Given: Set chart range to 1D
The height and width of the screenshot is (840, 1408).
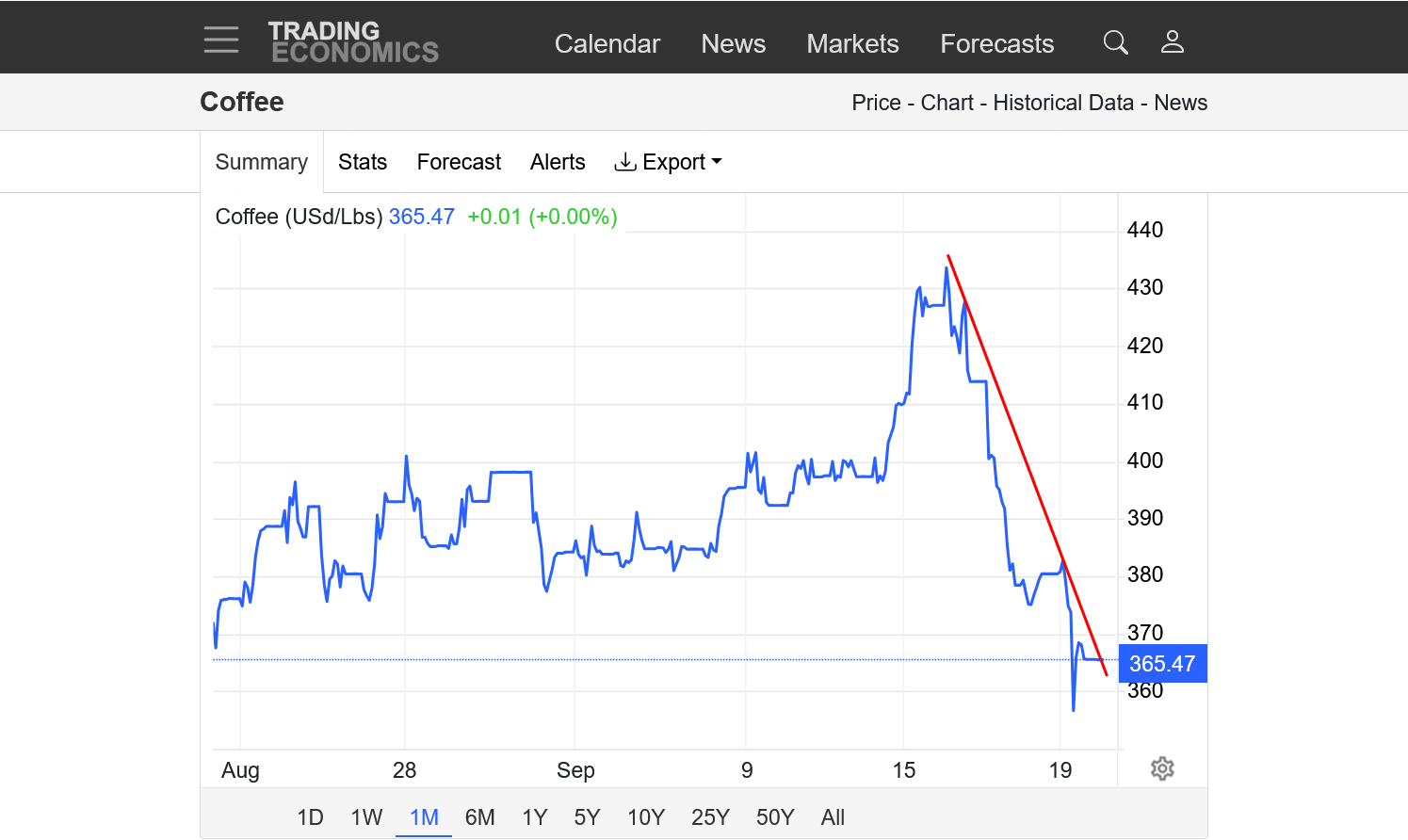Looking at the screenshot, I should click(310, 817).
